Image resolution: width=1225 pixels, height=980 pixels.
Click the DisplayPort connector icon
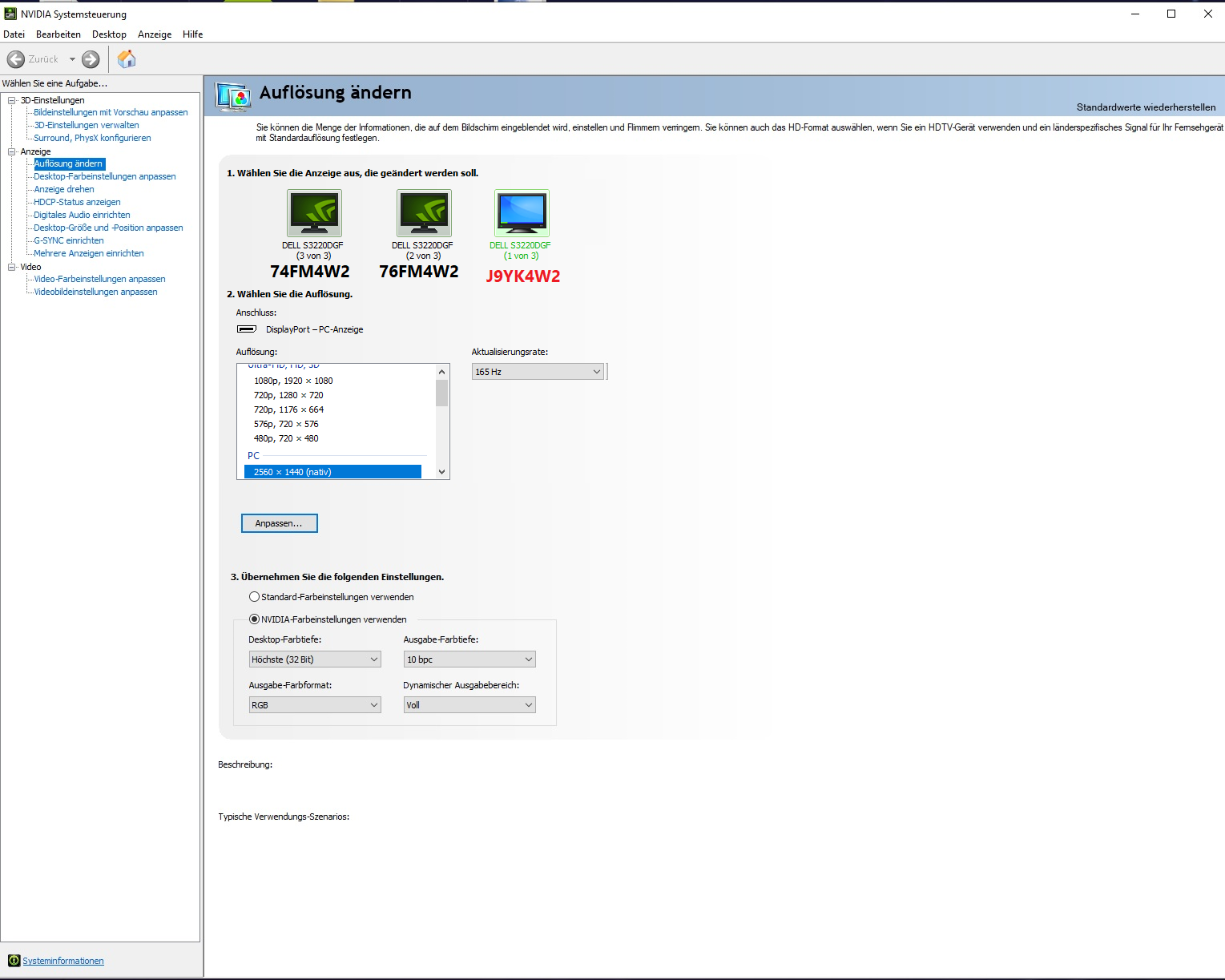tap(247, 329)
